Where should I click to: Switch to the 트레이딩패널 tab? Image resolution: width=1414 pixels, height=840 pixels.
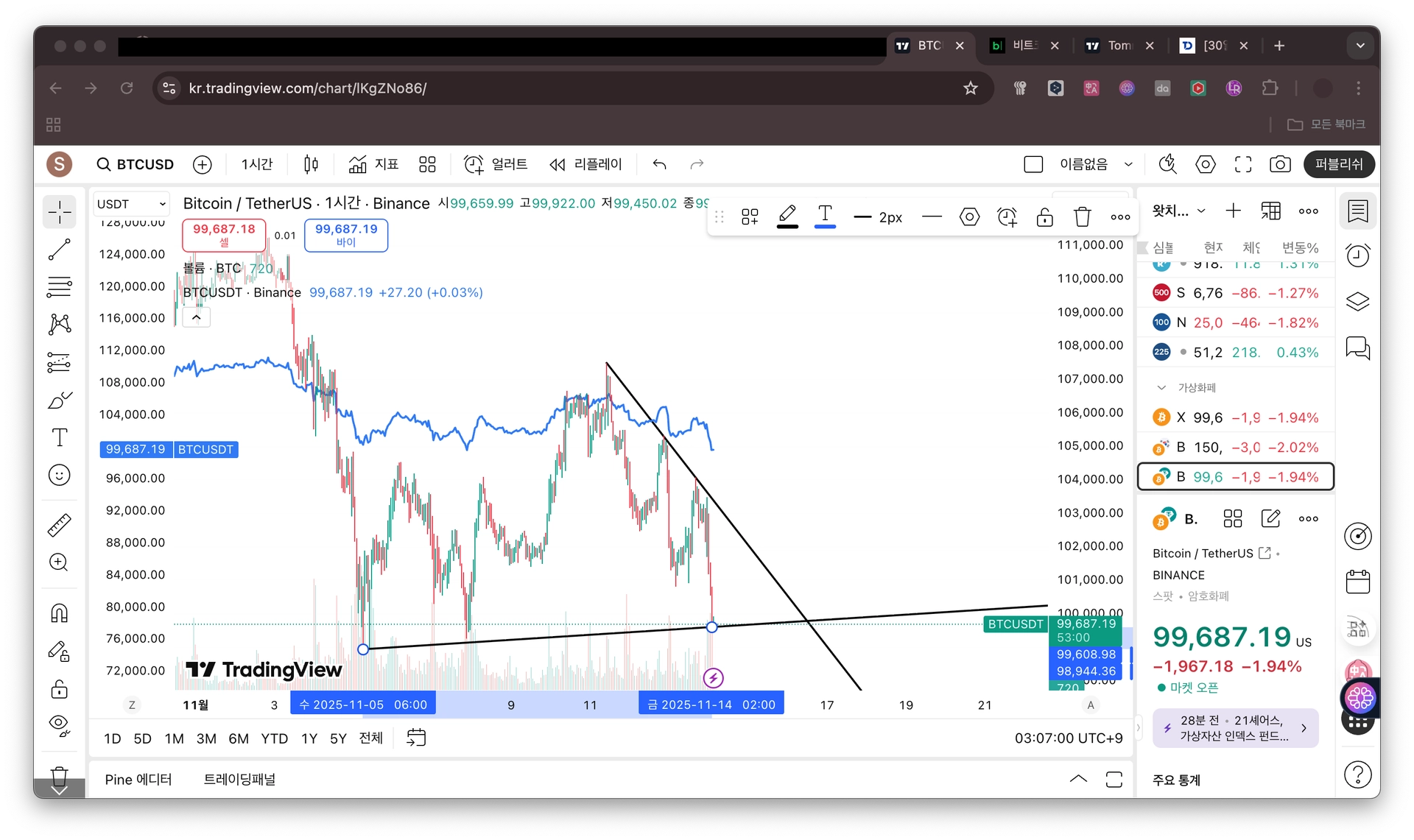[x=239, y=779]
